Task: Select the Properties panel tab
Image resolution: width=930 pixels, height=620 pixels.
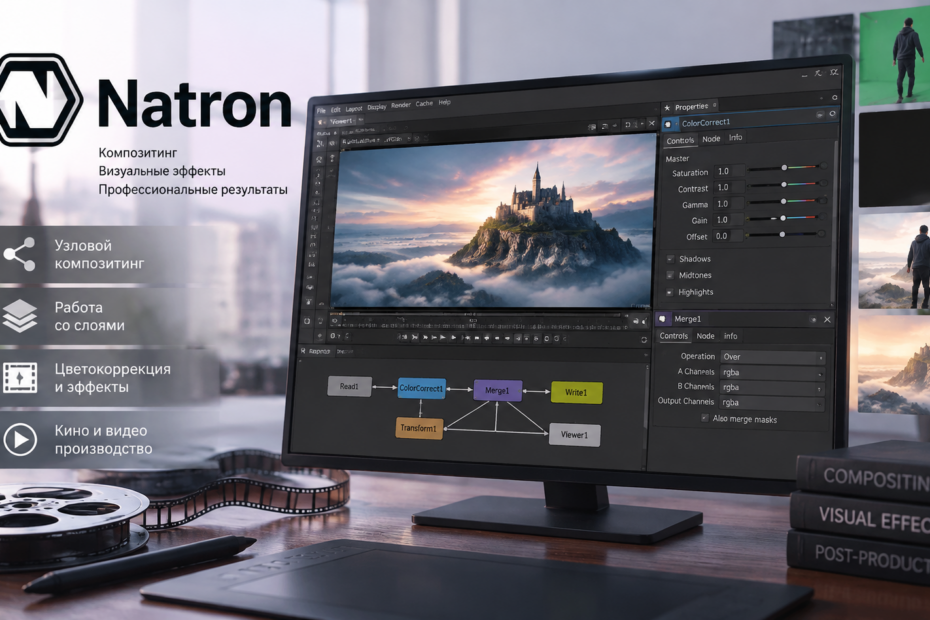Action: click(692, 107)
